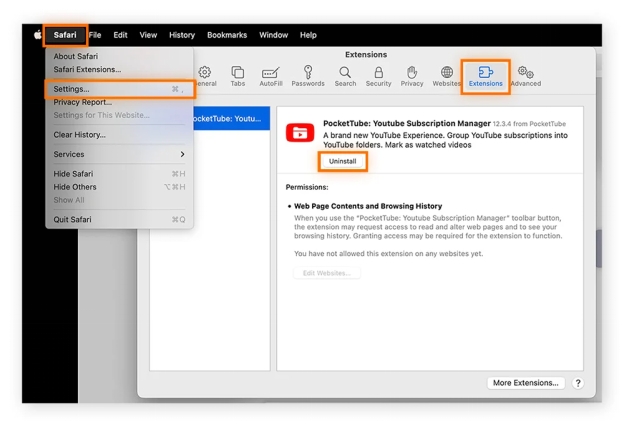Open the Apple menu

37,35
